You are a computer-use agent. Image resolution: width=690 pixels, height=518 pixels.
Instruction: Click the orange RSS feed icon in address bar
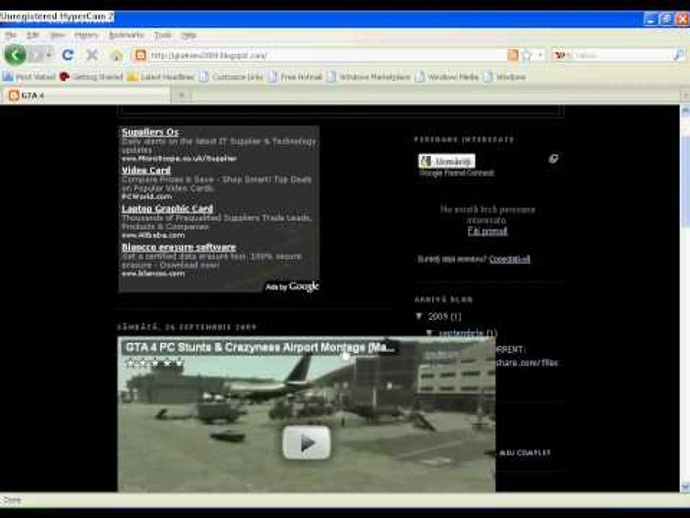[513, 55]
